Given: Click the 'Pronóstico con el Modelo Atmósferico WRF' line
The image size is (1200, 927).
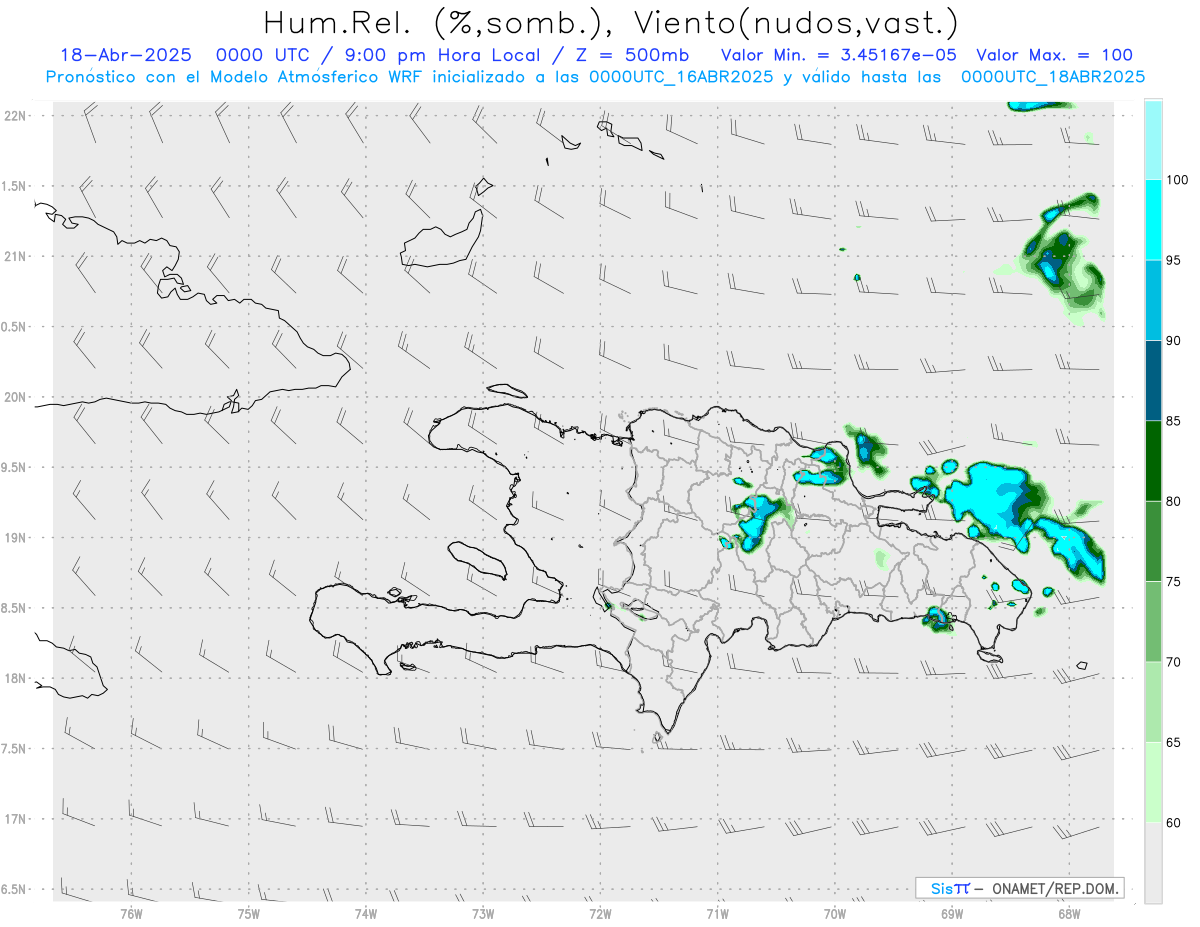Looking at the screenshot, I should pos(595,76).
